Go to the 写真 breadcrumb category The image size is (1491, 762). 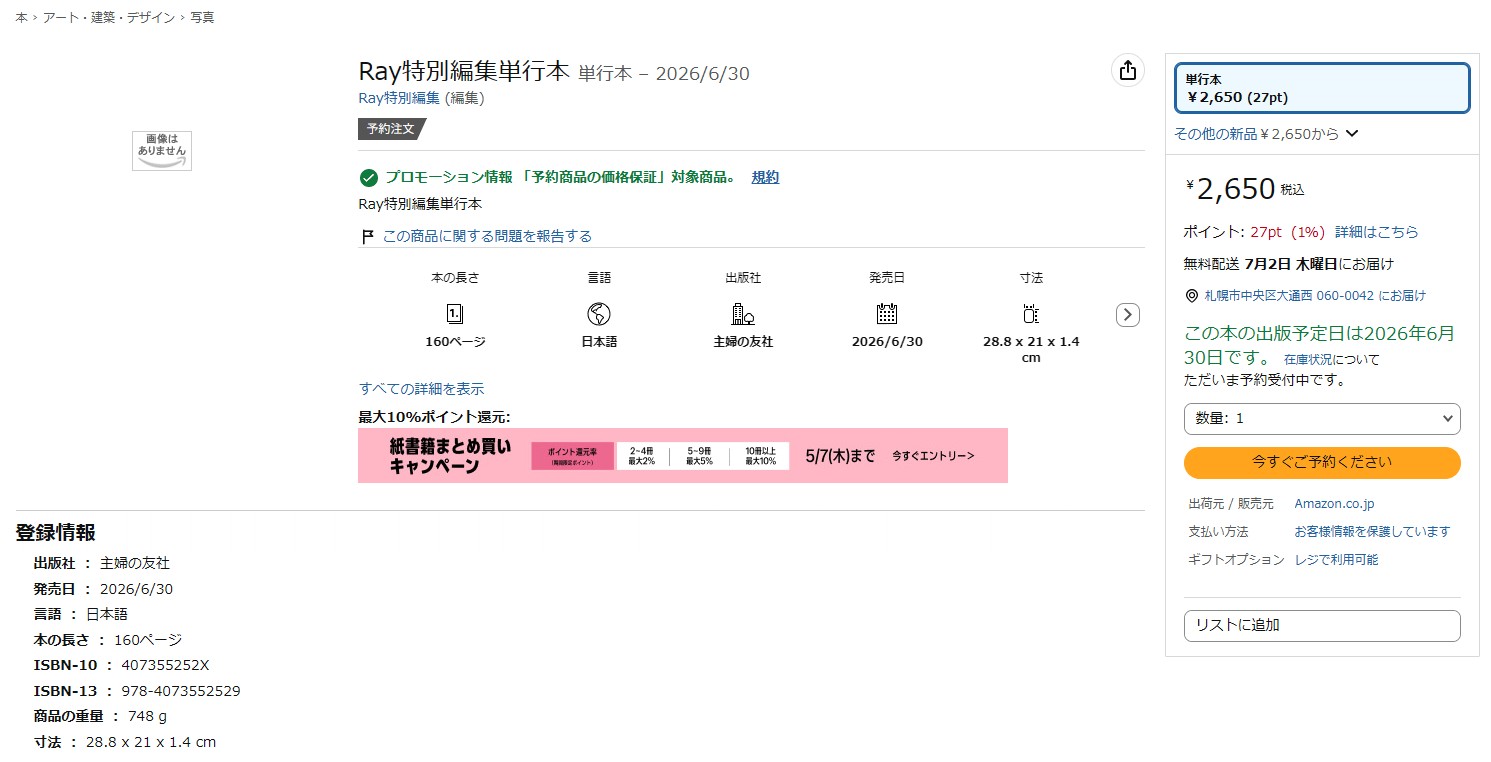click(202, 18)
